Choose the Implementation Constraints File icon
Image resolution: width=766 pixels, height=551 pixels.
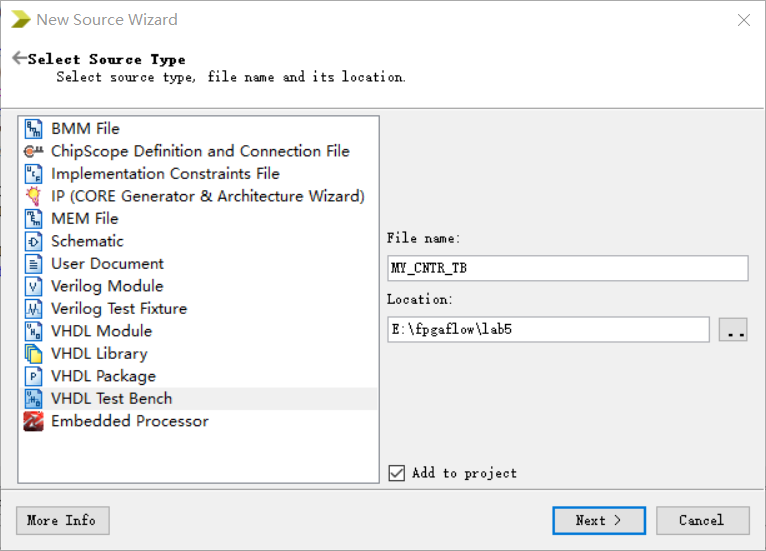[x=33, y=174]
